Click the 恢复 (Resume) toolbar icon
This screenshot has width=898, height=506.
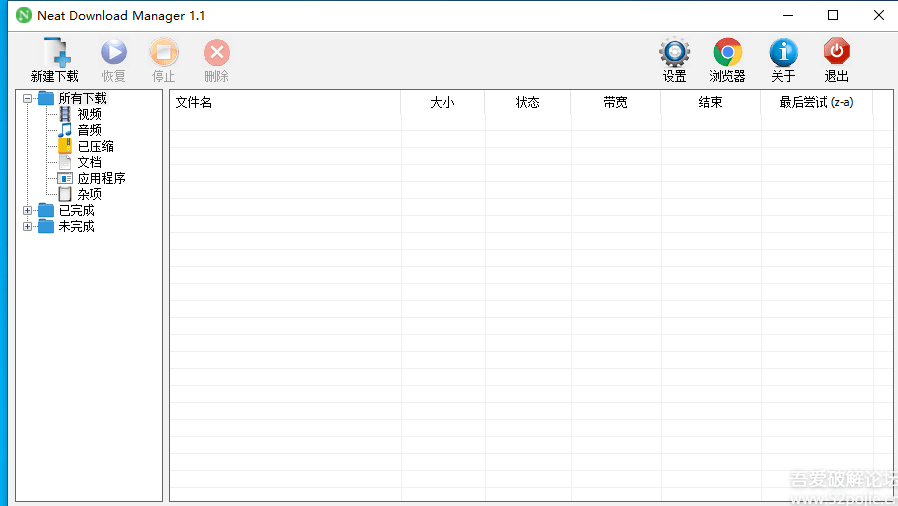(114, 54)
